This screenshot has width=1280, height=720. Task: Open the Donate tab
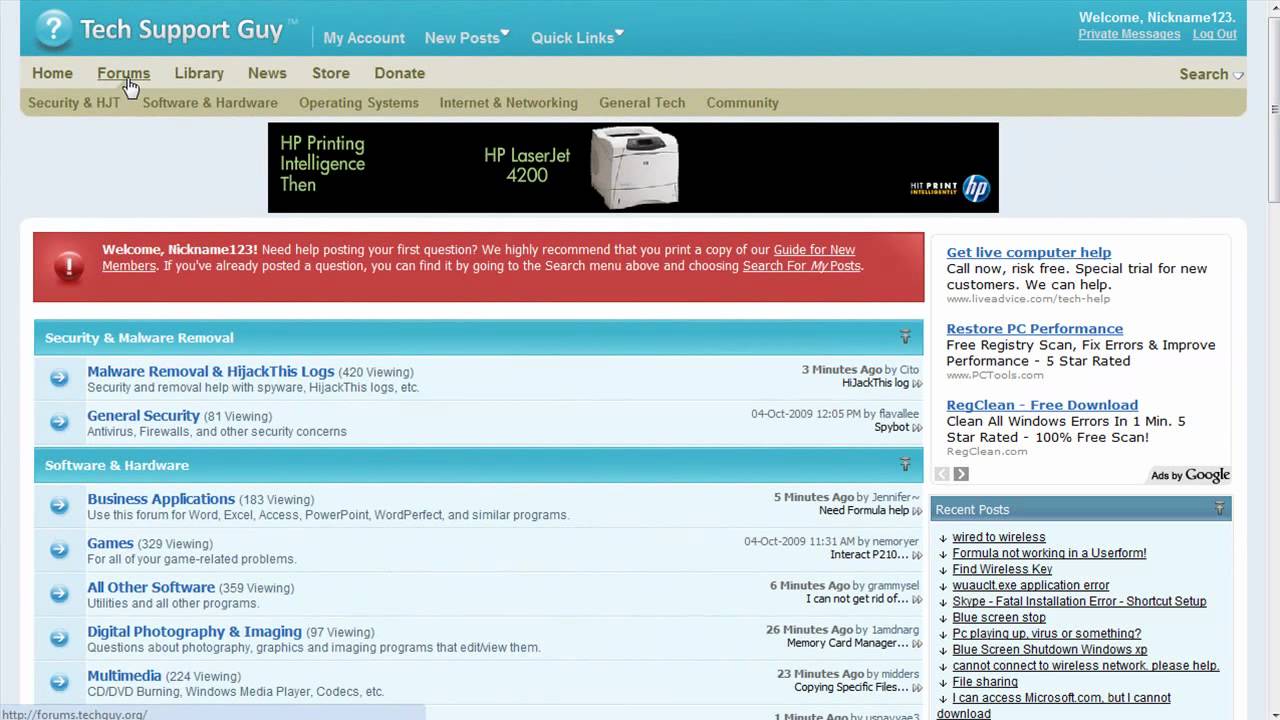pos(399,73)
